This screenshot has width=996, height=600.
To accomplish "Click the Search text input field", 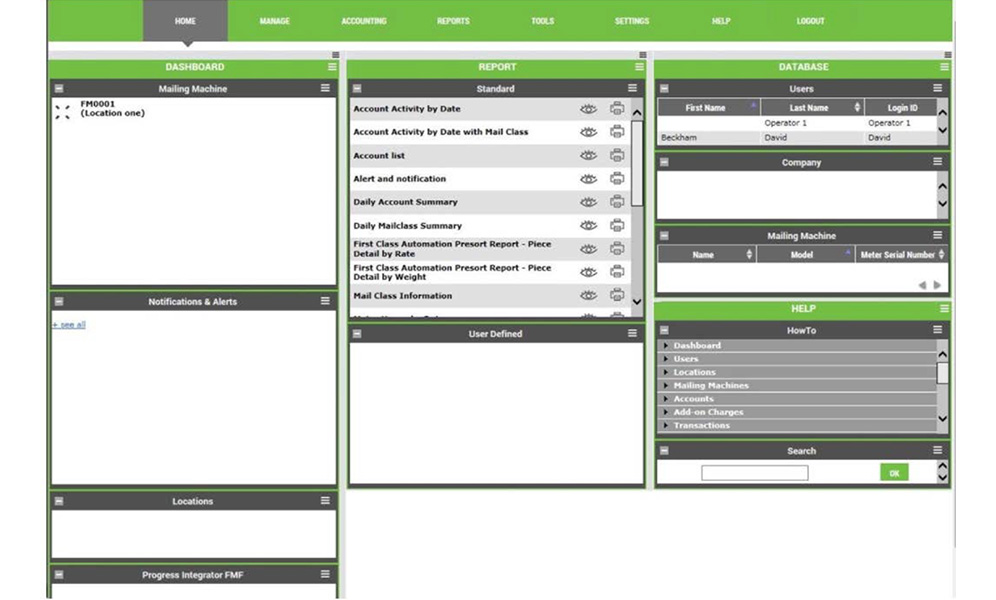I will (754, 473).
